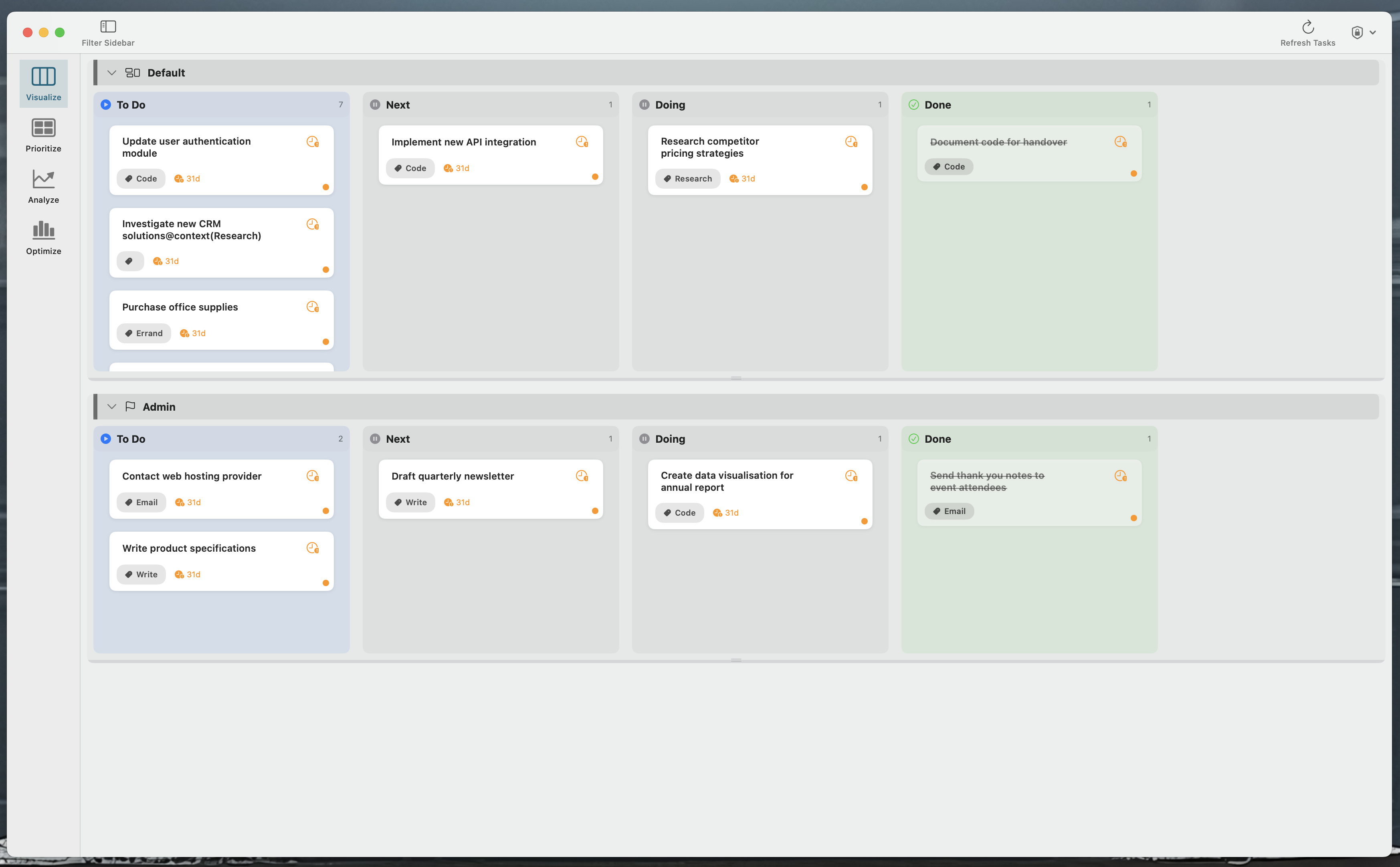Click the 31d due badge on Contact web hosting
The image size is (1400, 867).
click(x=188, y=502)
